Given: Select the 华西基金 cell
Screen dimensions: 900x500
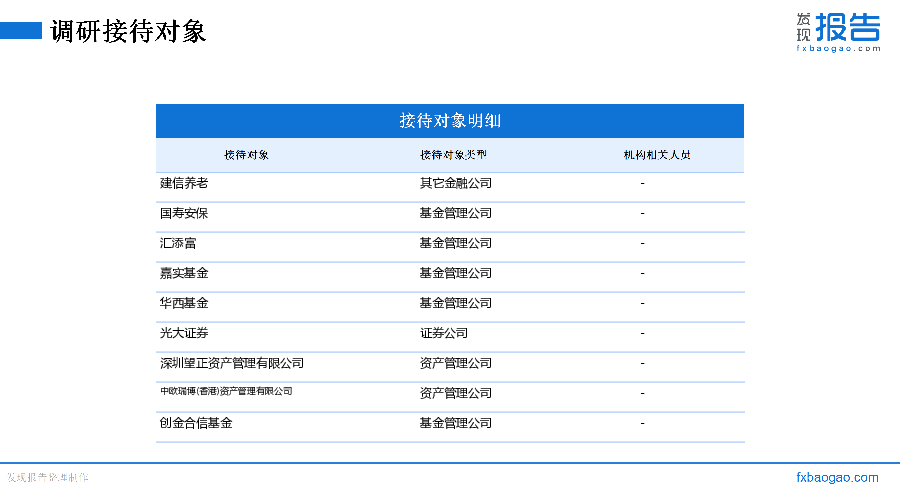Looking at the screenshot, I should pos(184,303).
